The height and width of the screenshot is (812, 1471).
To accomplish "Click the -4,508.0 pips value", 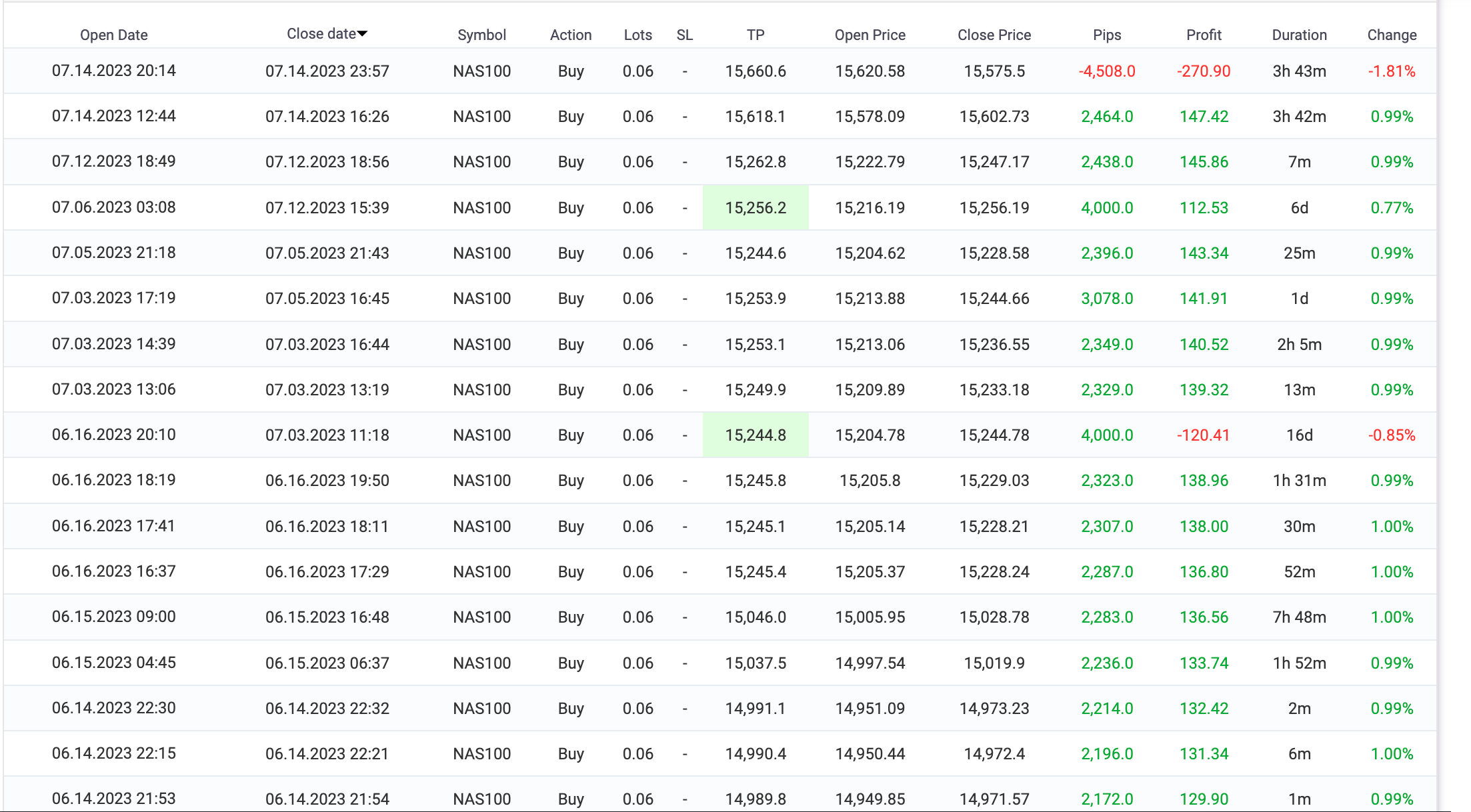I will coord(1107,71).
